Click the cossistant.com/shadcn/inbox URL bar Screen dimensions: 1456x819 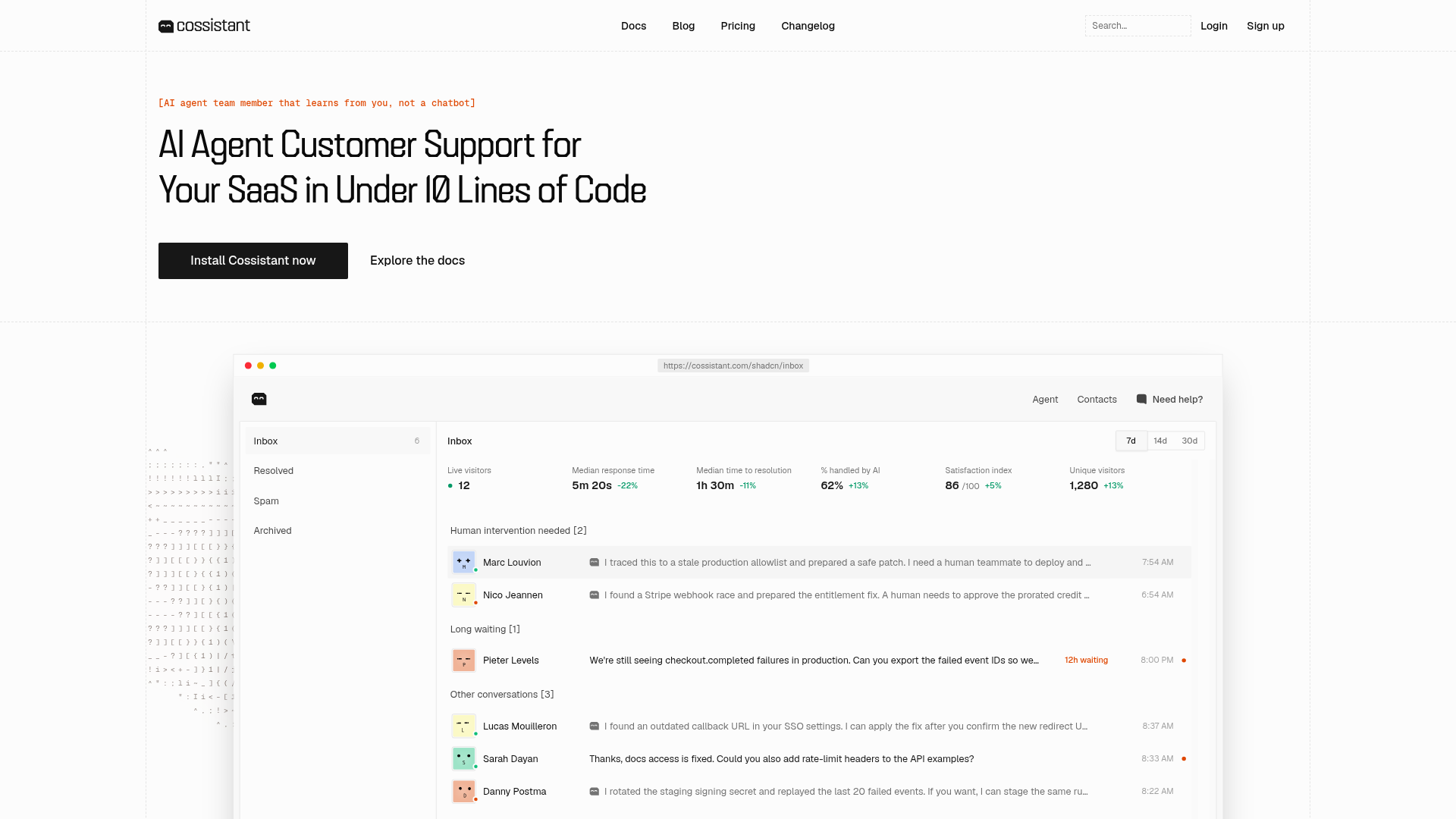(733, 366)
